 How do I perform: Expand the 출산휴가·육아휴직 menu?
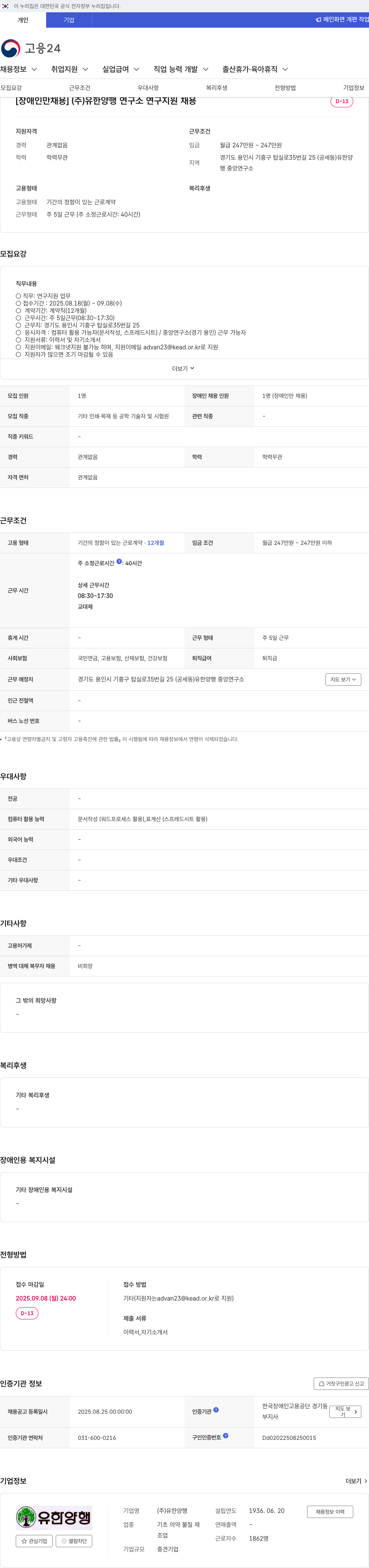[255, 69]
